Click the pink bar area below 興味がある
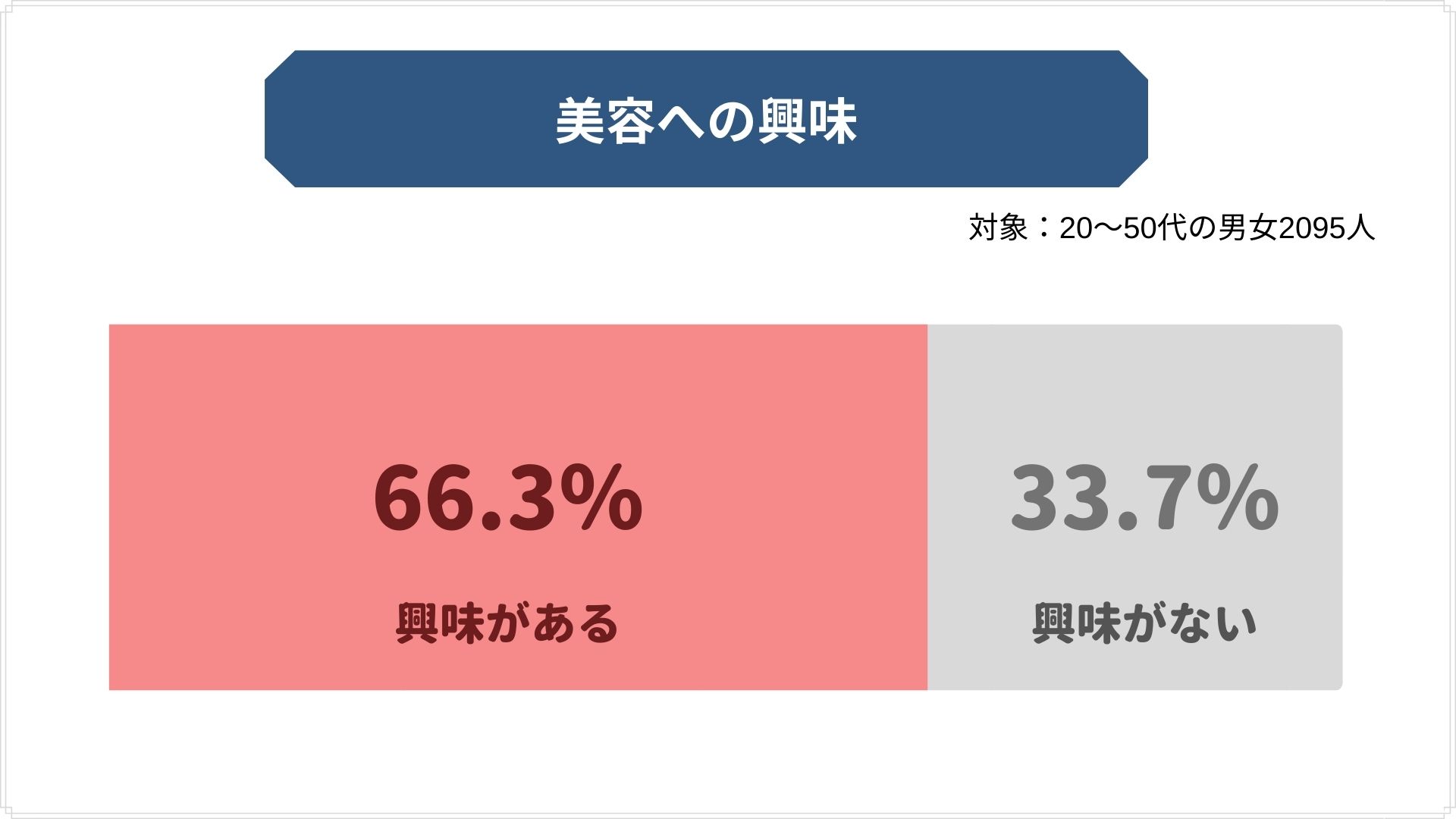The height and width of the screenshot is (819, 1456). coord(518,669)
